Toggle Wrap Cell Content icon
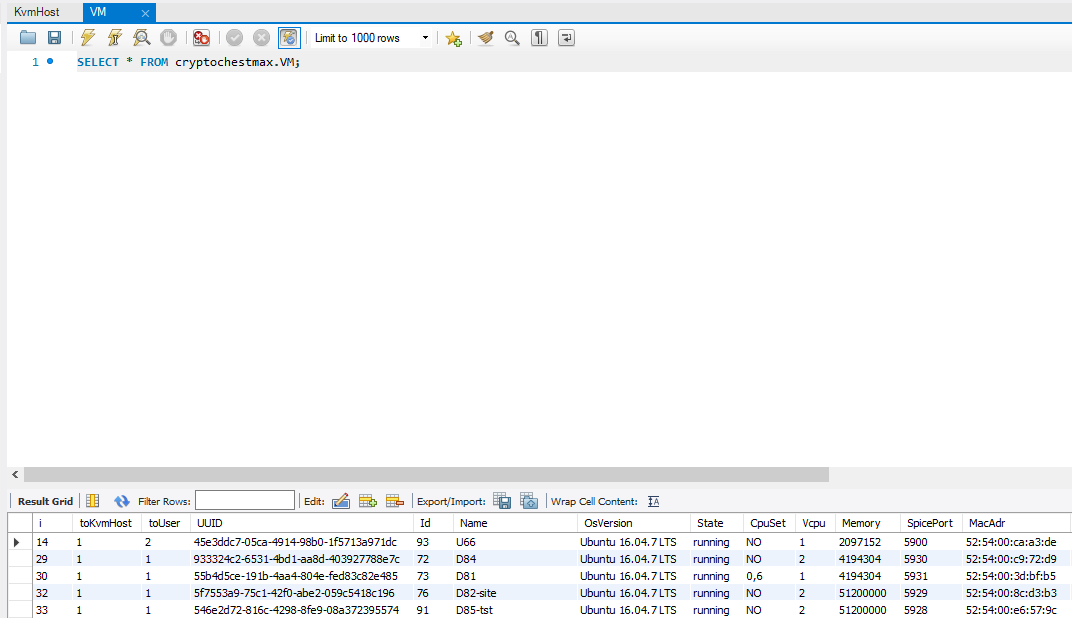The height and width of the screenshot is (618, 1072). [x=654, y=501]
